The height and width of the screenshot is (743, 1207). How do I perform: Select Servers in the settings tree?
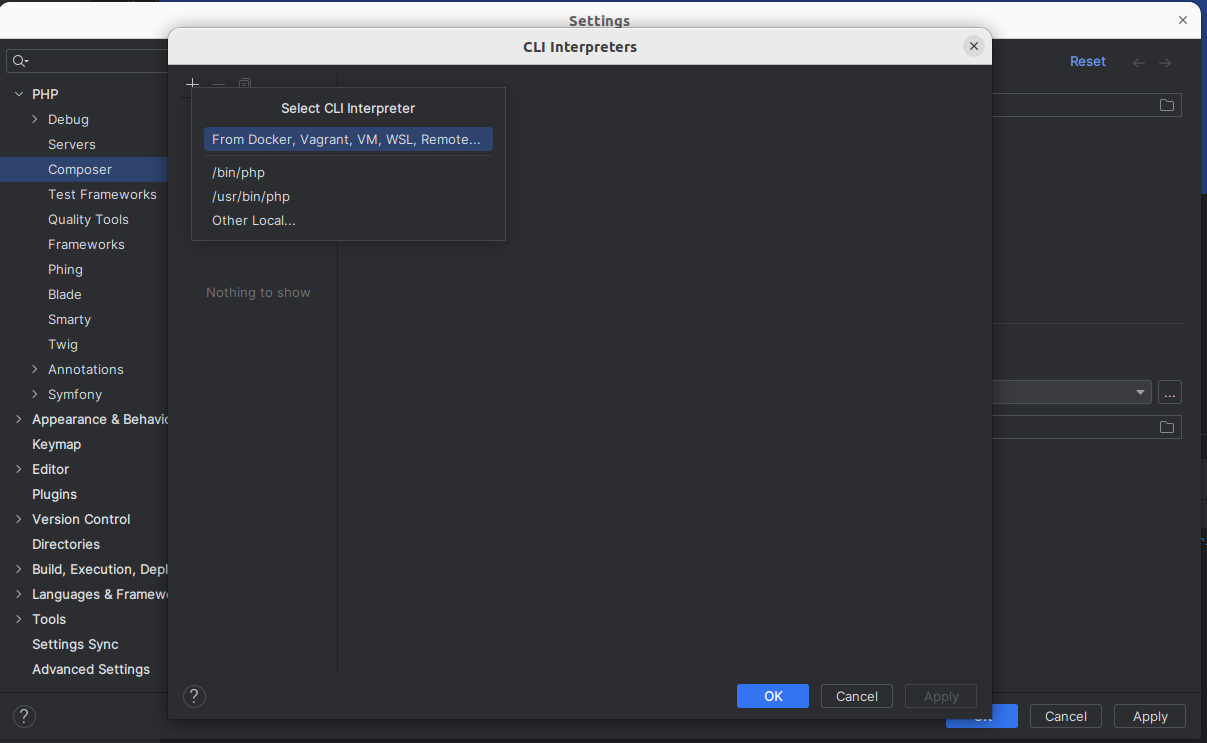pyautogui.click(x=72, y=144)
